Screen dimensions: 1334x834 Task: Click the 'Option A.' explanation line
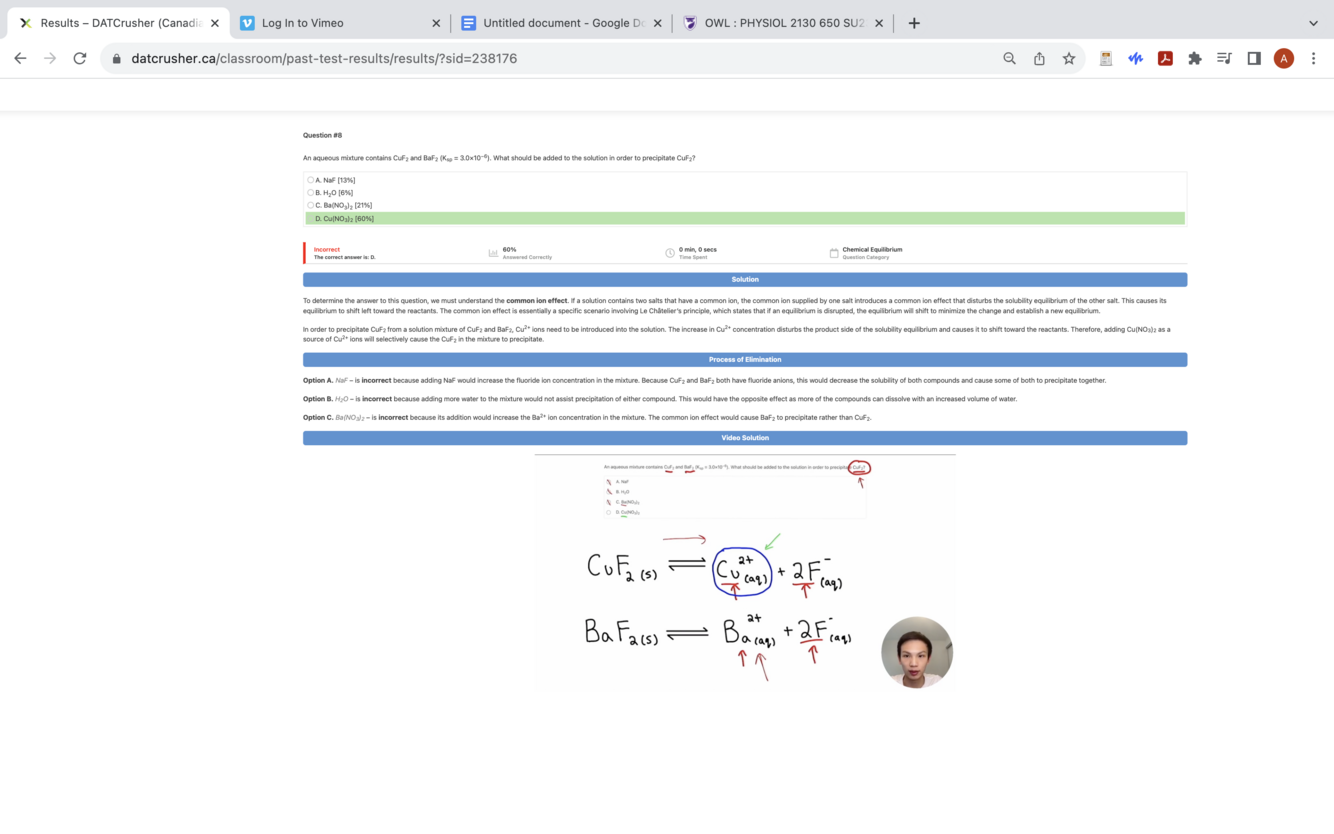(705, 380)
